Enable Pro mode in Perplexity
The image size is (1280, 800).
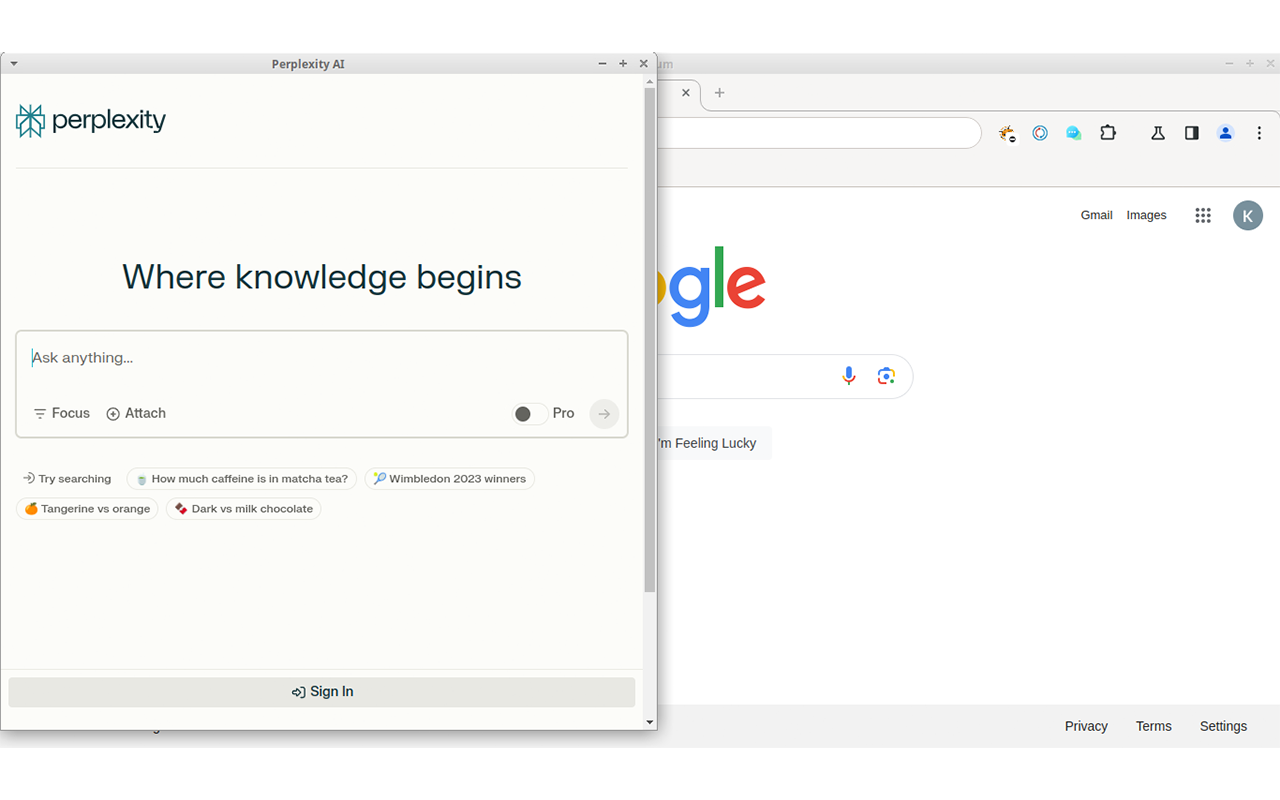(529, 413)
